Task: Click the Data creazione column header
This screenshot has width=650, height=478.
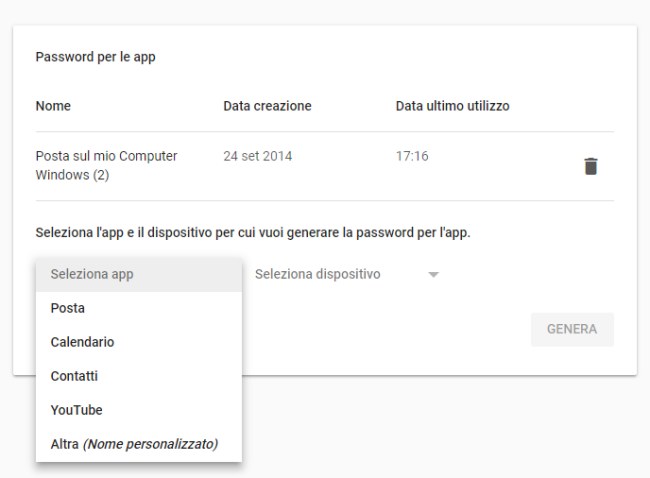Action: pyautogui.click(x=267, y=106)
